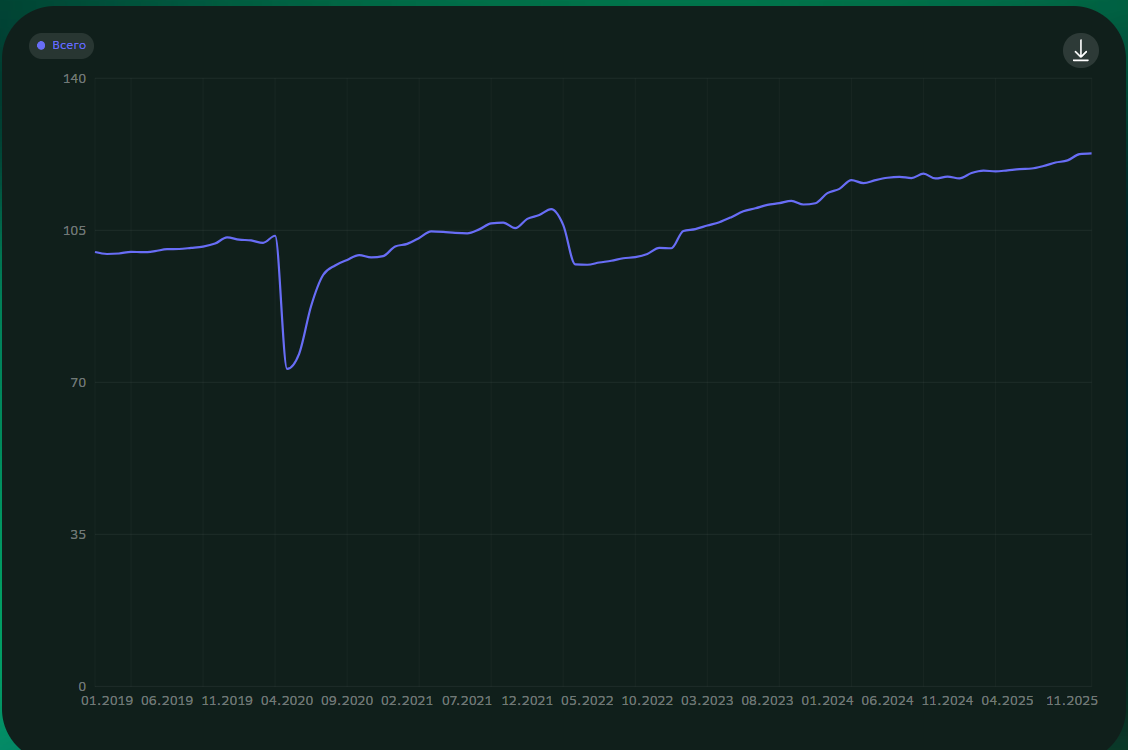Click the 09.2020 x-axis label
This screenshot has height=750, width=1128.
point(347,700)
